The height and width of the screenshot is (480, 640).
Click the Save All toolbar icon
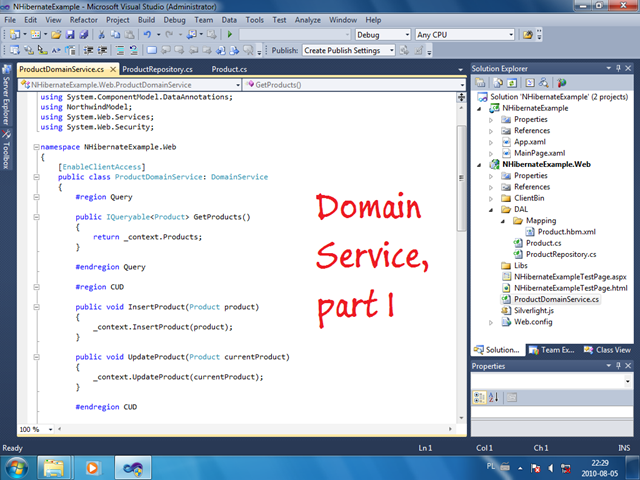(84, 35)
